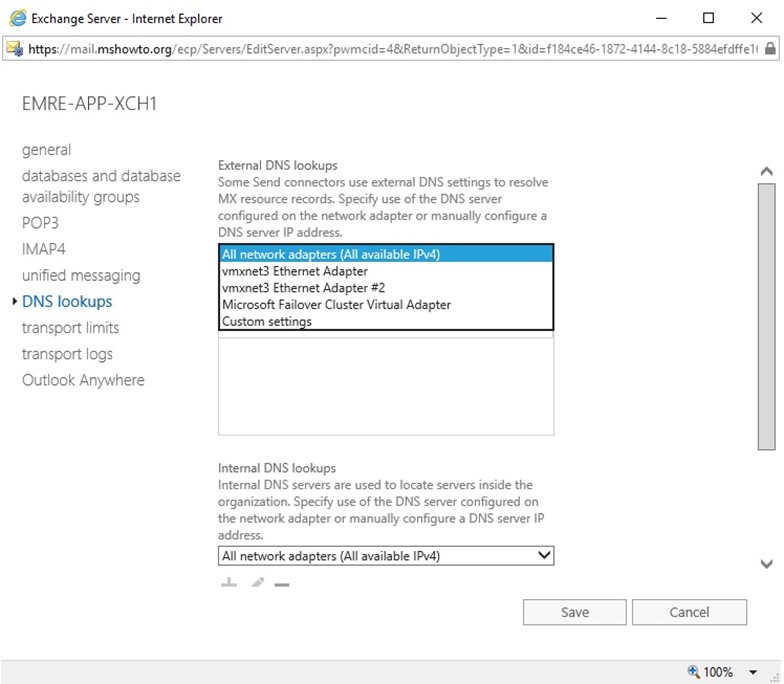
Task: Open zoom level dropdown arrow next to 100%
Action: [753, 672]
